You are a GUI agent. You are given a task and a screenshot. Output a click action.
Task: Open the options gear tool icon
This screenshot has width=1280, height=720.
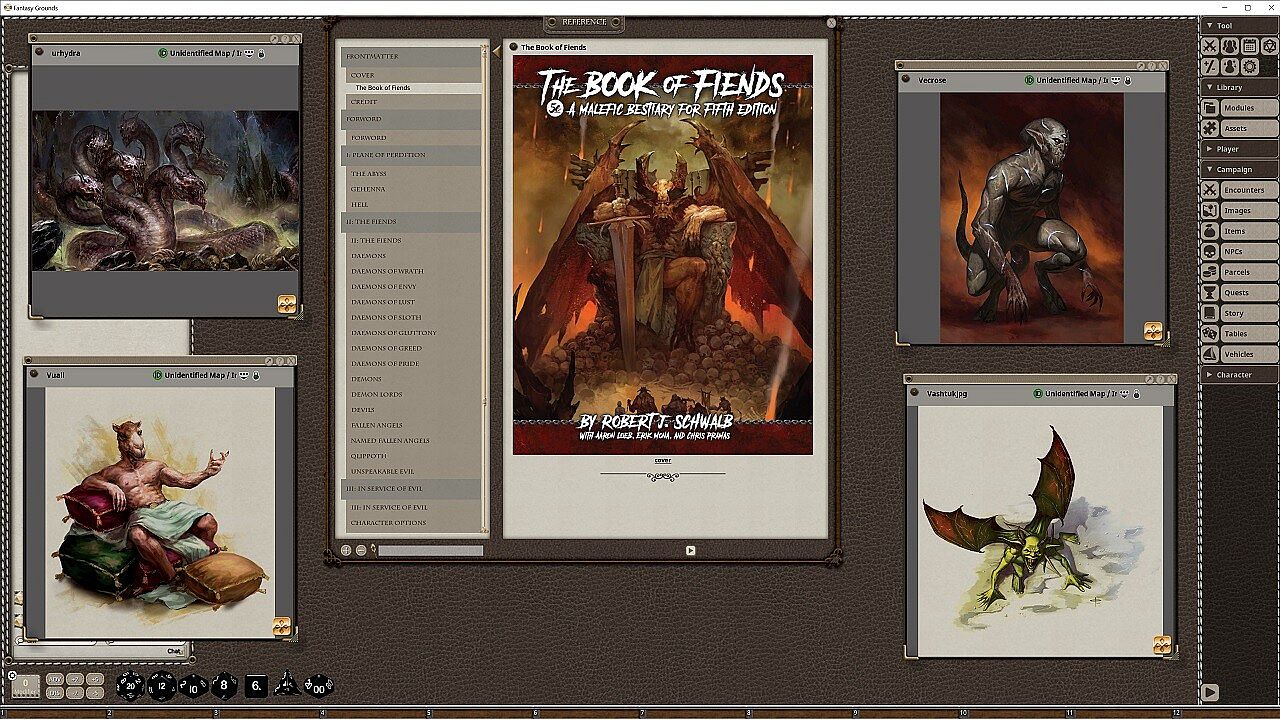tap(1249, 66)
